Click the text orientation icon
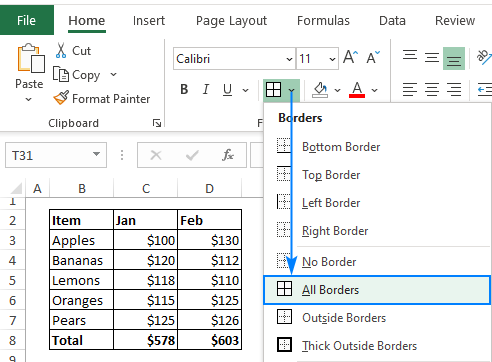The image size is (492, 362). pyautogui.click(x=484, y=57)
